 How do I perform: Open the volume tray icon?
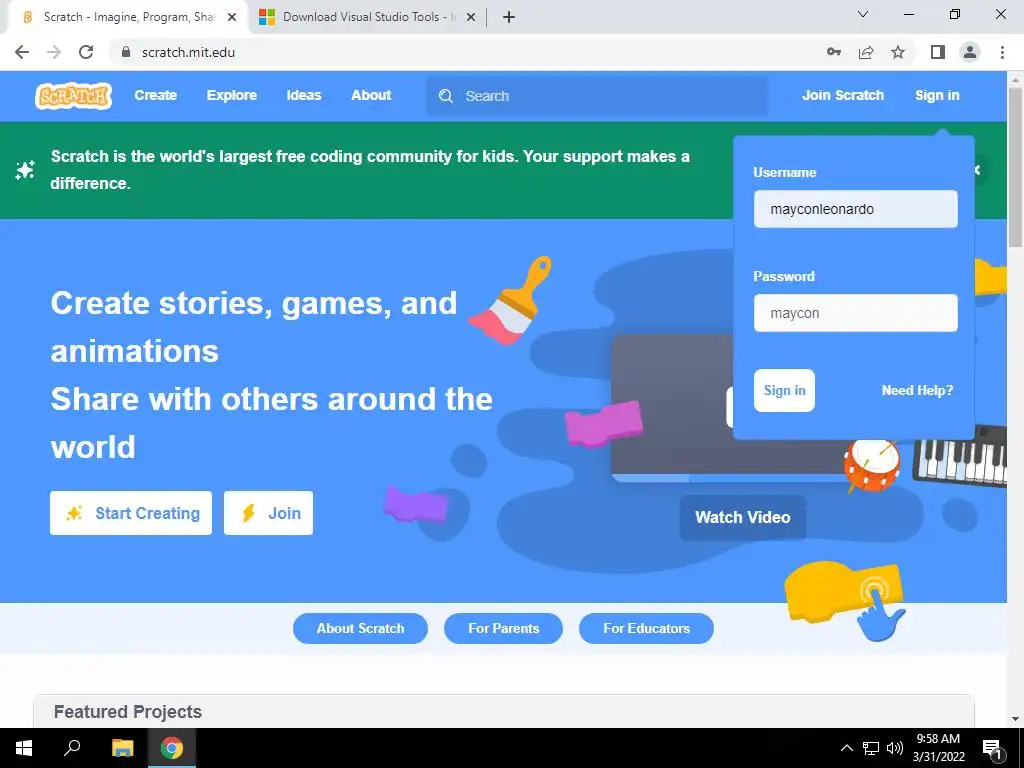(895, 748)
